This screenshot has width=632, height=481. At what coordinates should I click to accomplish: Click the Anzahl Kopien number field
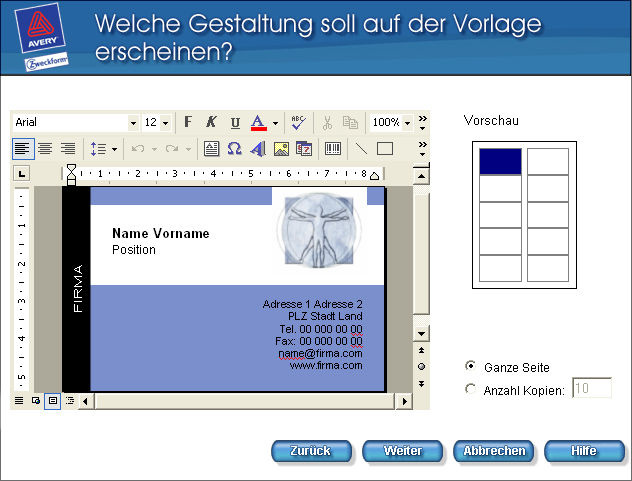coord(592,388)
